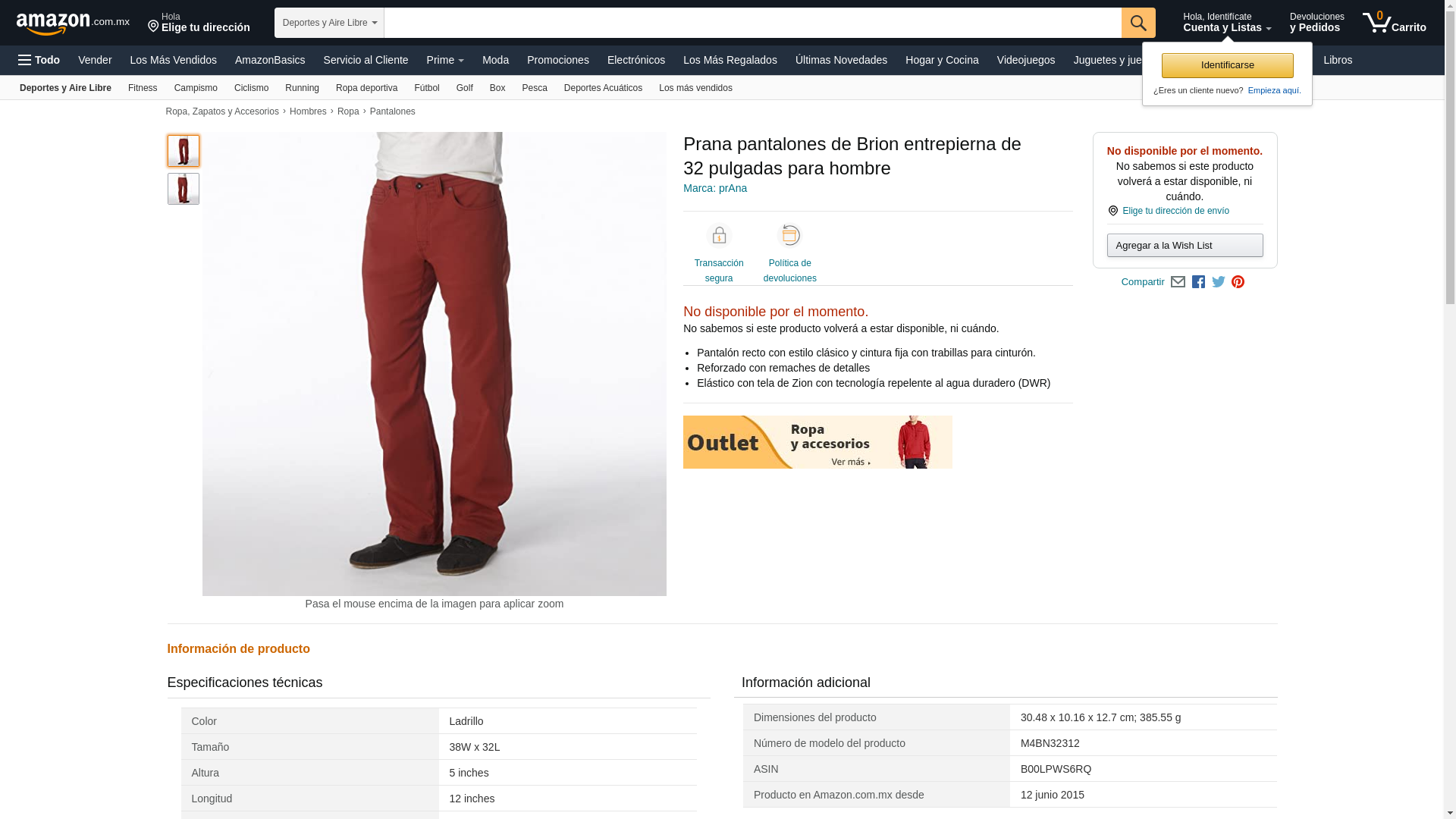Open the Todo hamburger menu
The height and width of the screenshot is (819, 1456).
(x=39, y=60)
